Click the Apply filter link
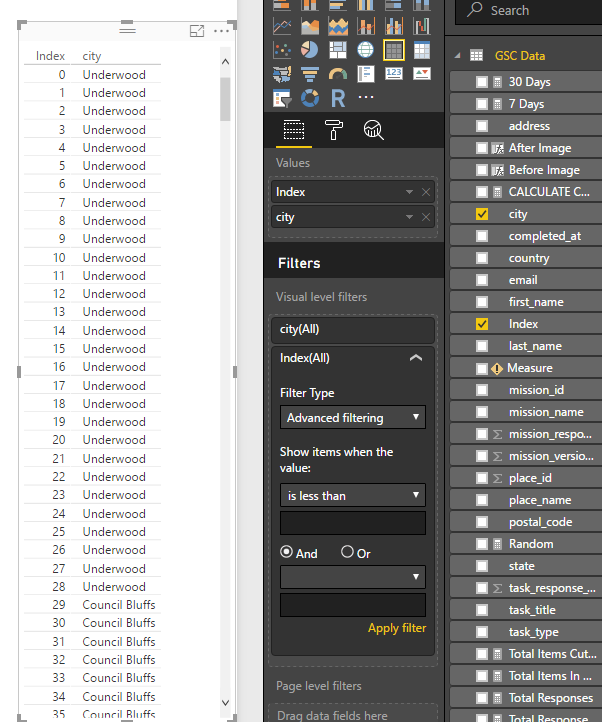The image size is (602, 722). point(397,628)
